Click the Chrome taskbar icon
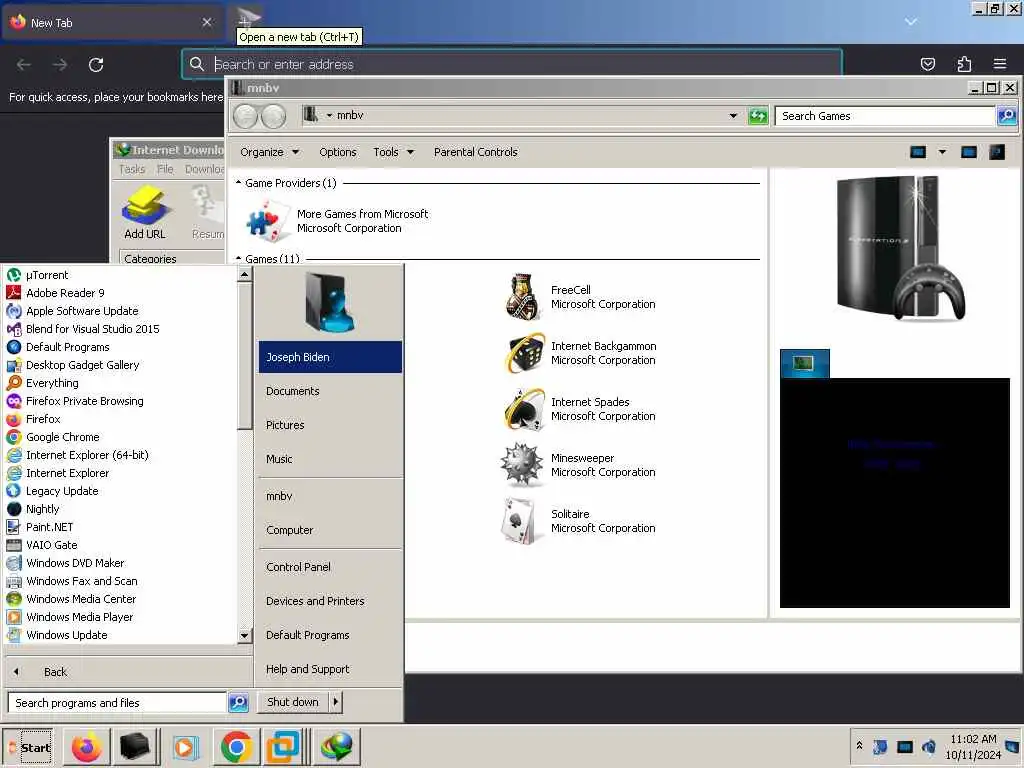 (x=236, y=746)
